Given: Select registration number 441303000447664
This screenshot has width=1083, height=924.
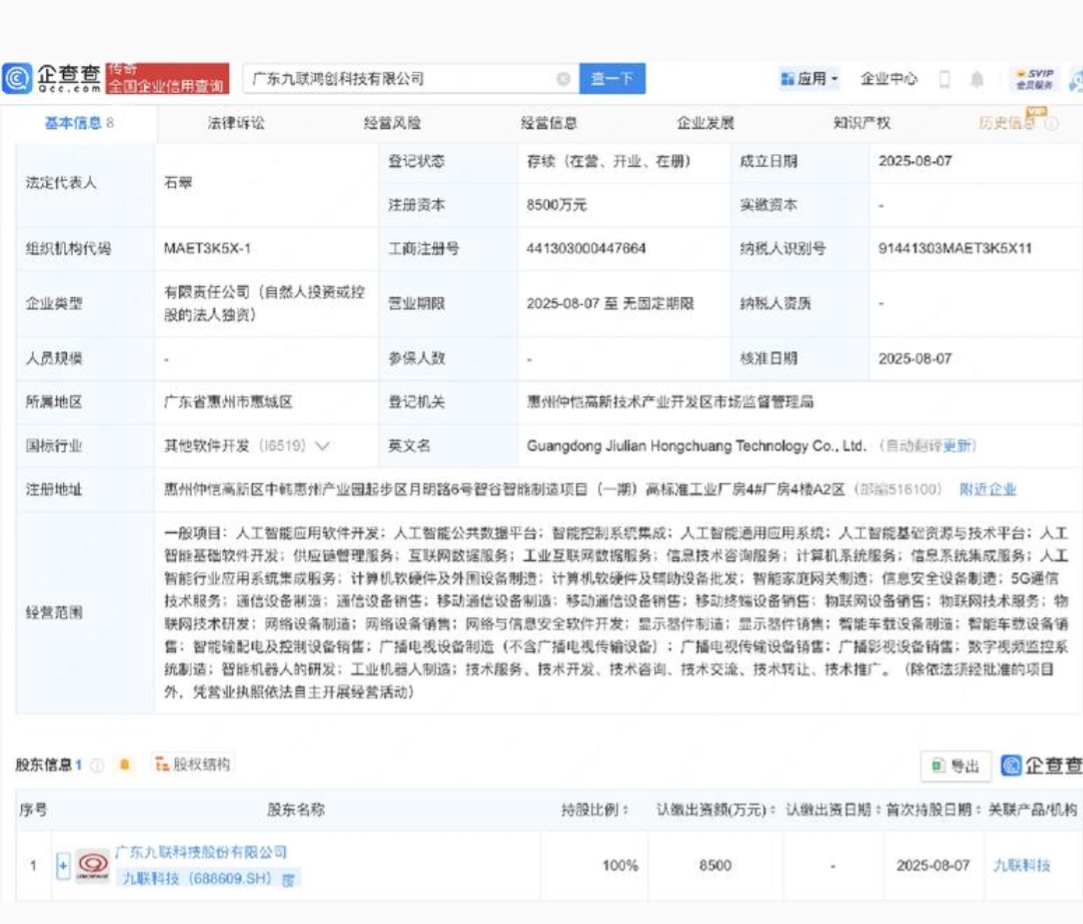Looking at the screenshot, I should coord(586,249).
